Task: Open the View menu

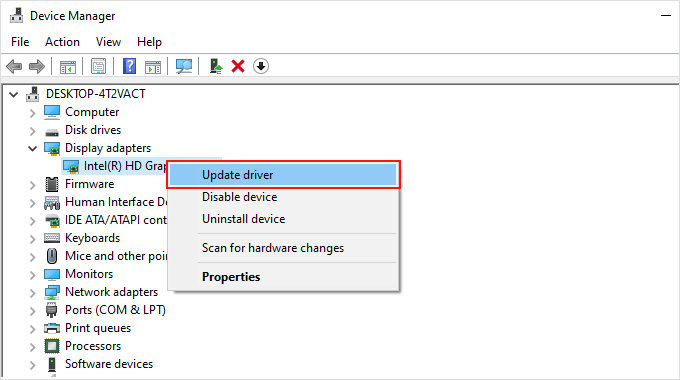Action: pos(108,42)
